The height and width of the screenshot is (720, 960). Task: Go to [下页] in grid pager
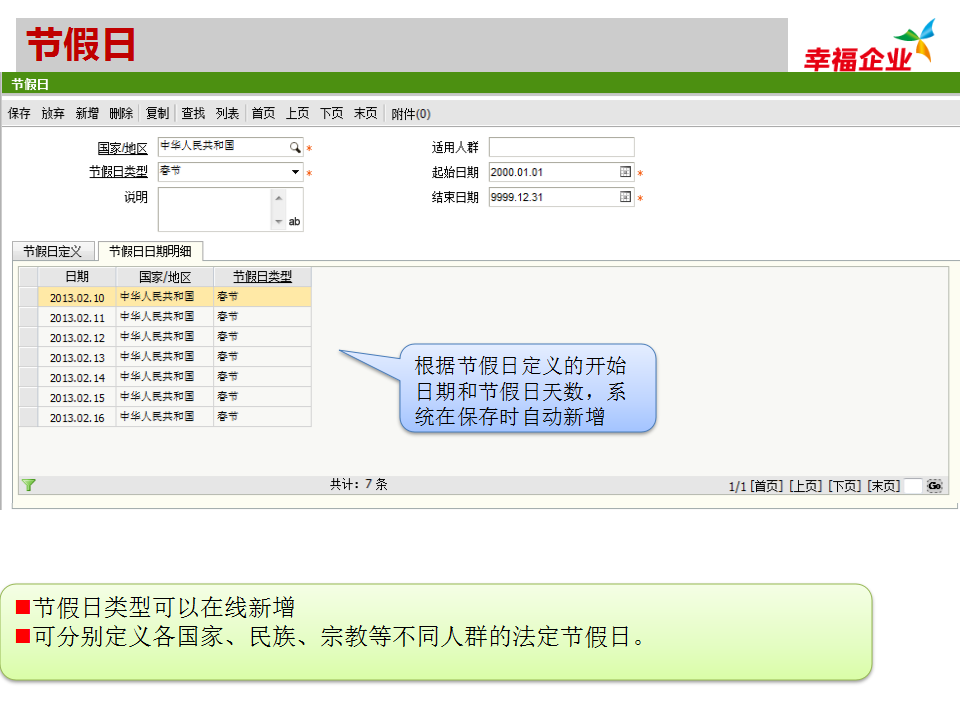coord(844,486)
